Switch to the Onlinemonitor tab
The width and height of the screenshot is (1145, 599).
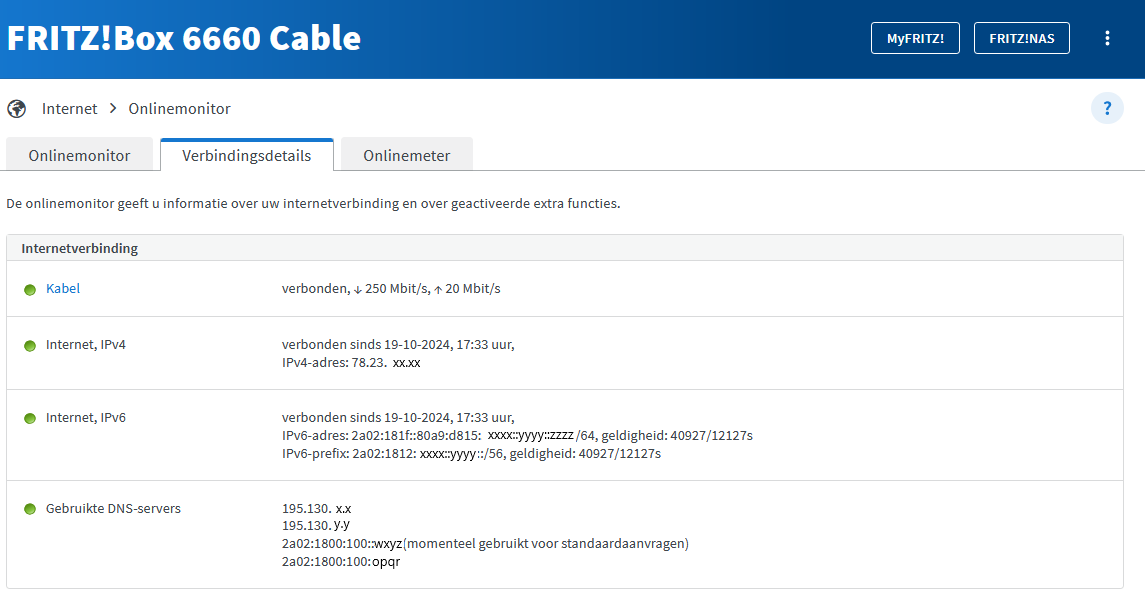click(x=80, y=156)
